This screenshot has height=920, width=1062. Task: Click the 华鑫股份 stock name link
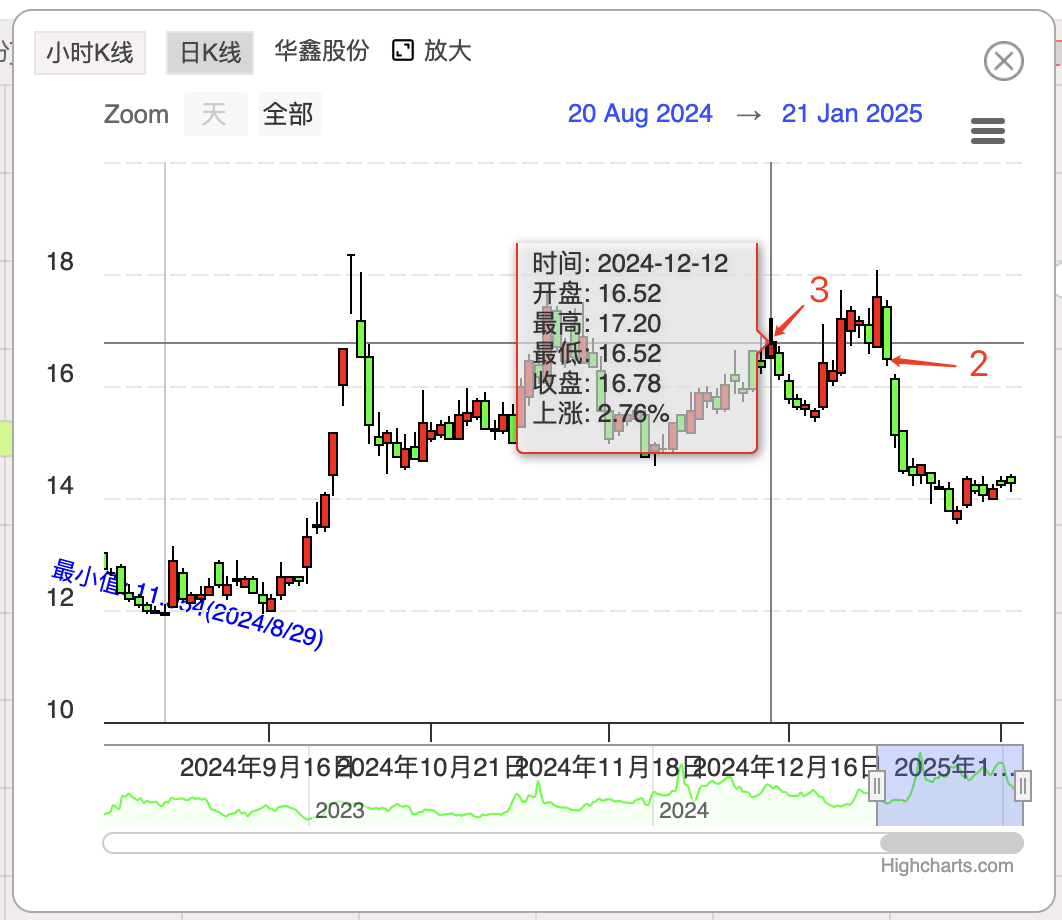pyautogui.click(x=322, y=51)
